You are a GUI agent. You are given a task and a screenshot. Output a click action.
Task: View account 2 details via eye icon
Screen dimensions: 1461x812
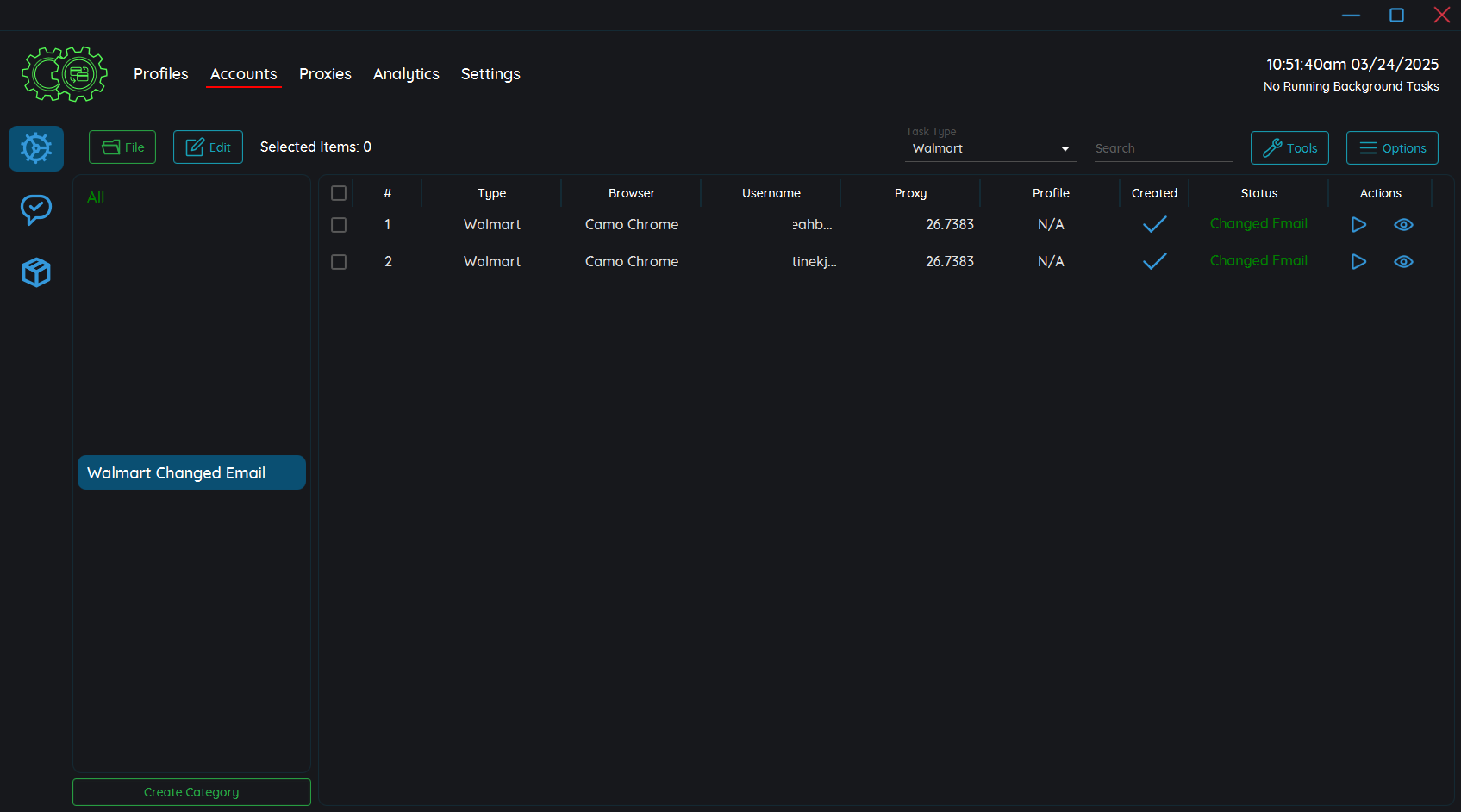[1403, 262]
